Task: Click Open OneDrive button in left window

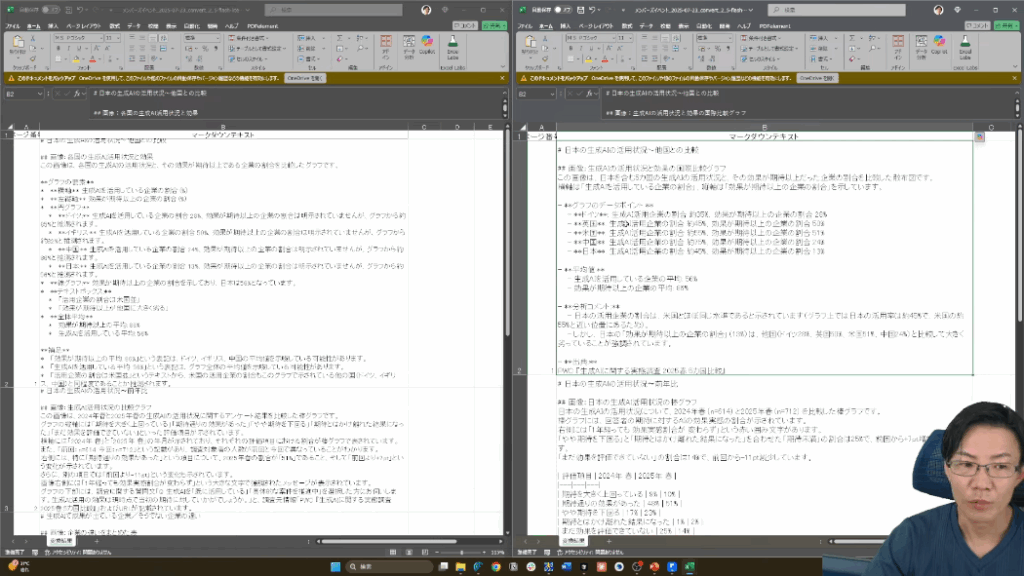Action: [x=305, y=78]
